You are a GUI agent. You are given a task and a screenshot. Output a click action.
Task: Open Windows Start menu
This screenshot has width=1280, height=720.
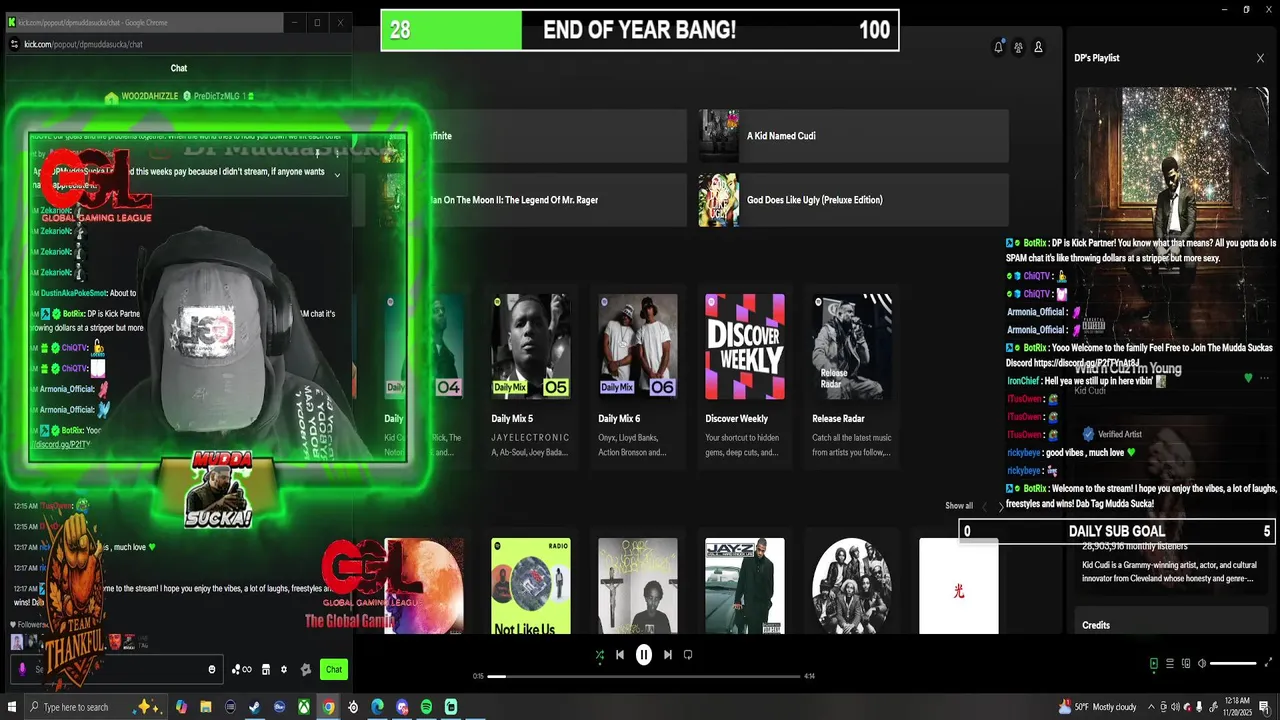pos(12,707)
